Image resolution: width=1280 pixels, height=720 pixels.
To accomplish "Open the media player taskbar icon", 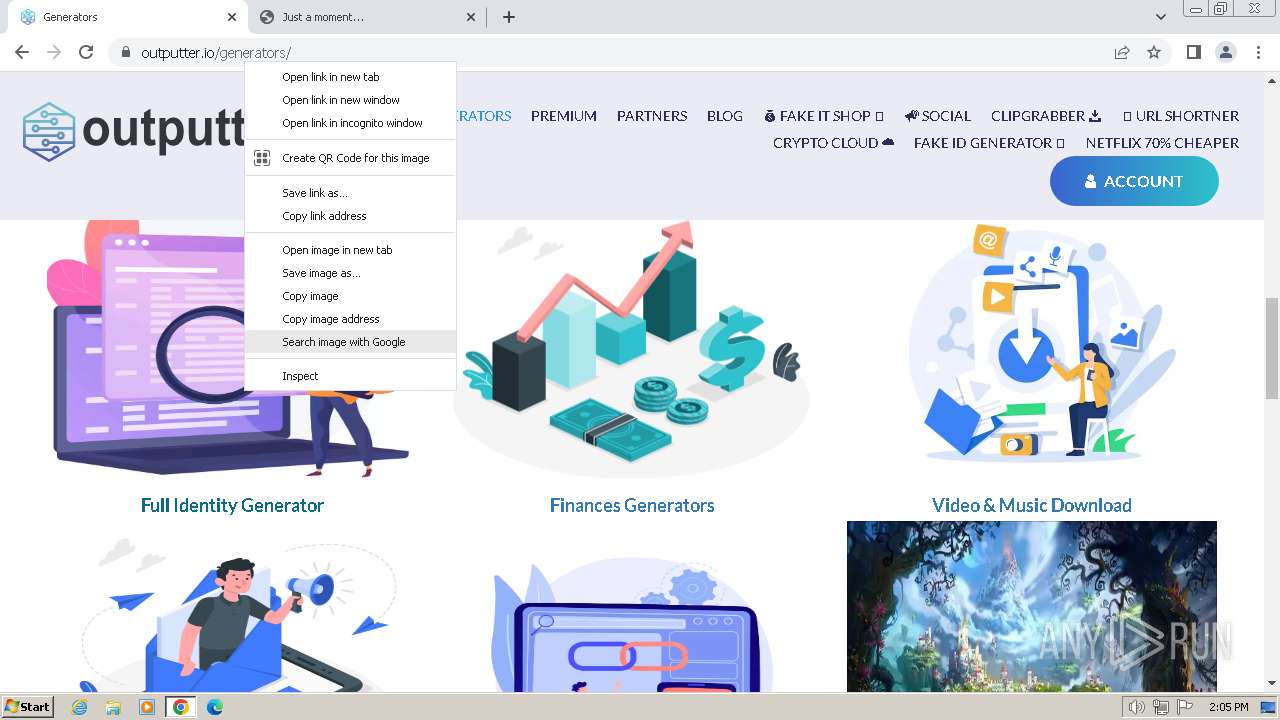I will click(147, 707).
